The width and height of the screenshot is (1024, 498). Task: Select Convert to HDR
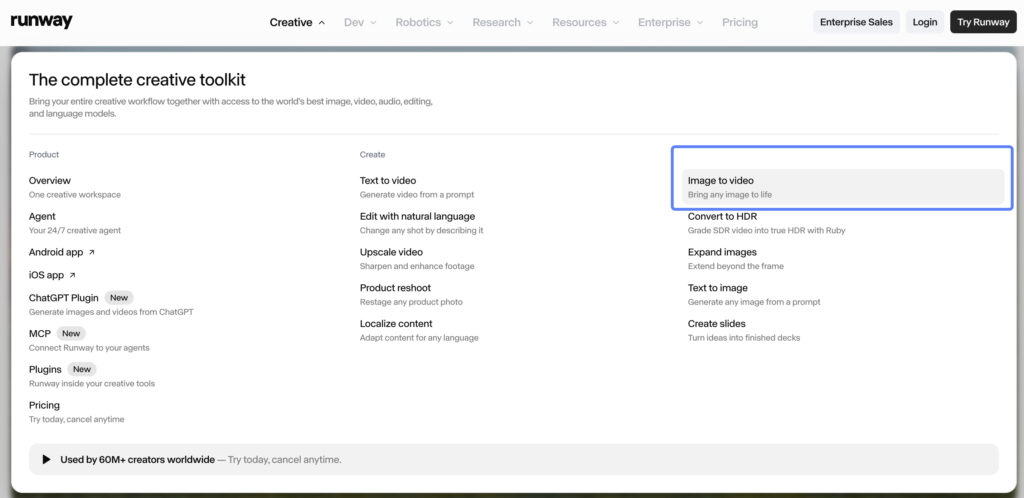point(722,217)
